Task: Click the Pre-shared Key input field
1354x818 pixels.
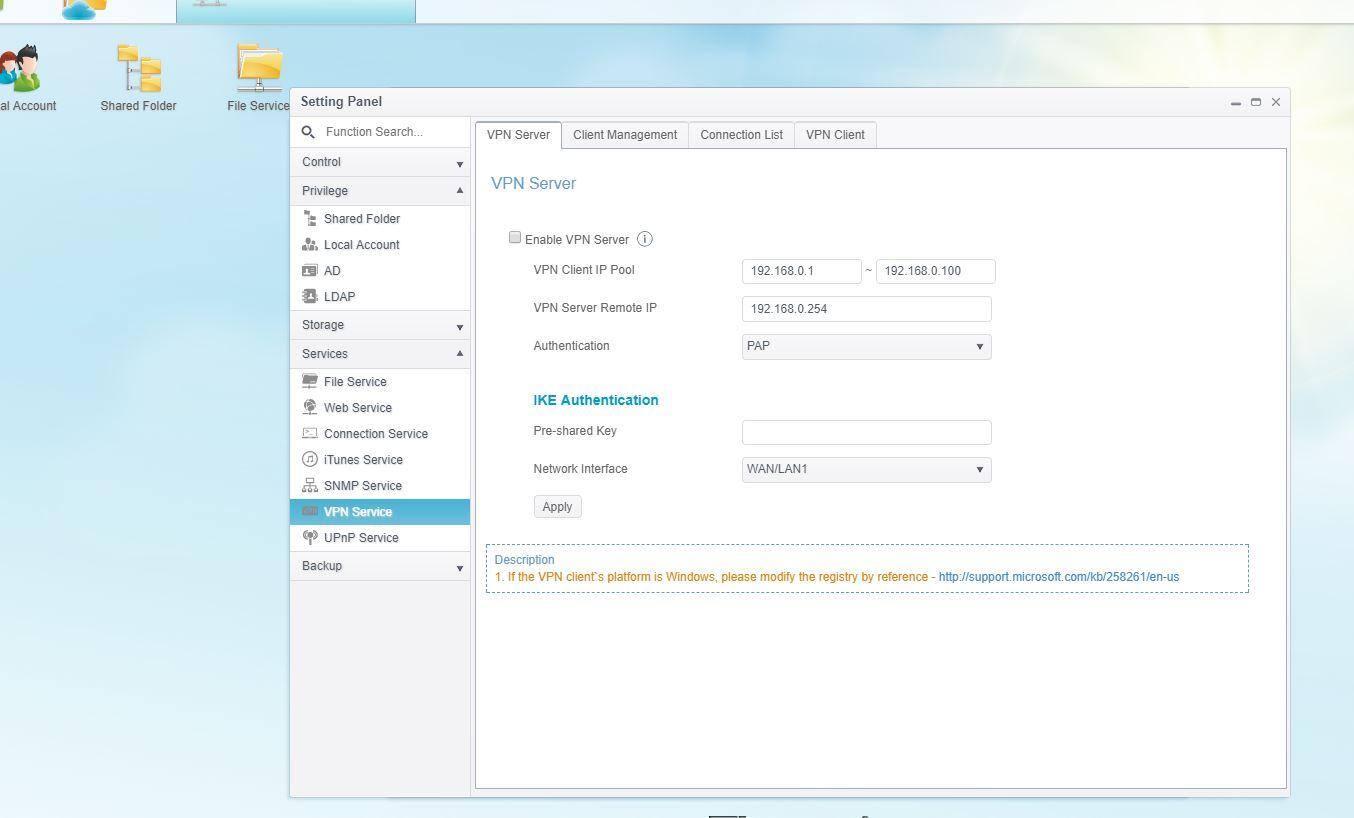Action: click(866, 432)
